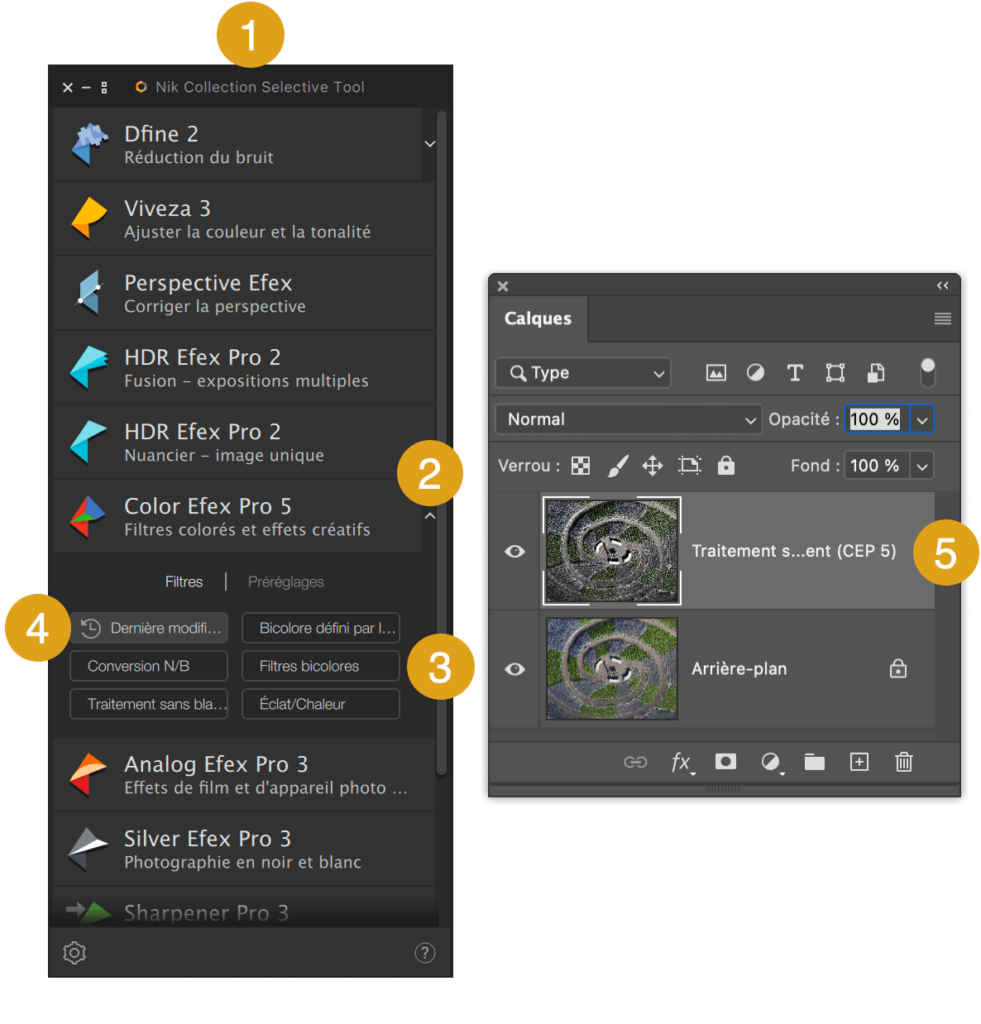Open the Selective Tool help icon

click(x=425, y=953)
